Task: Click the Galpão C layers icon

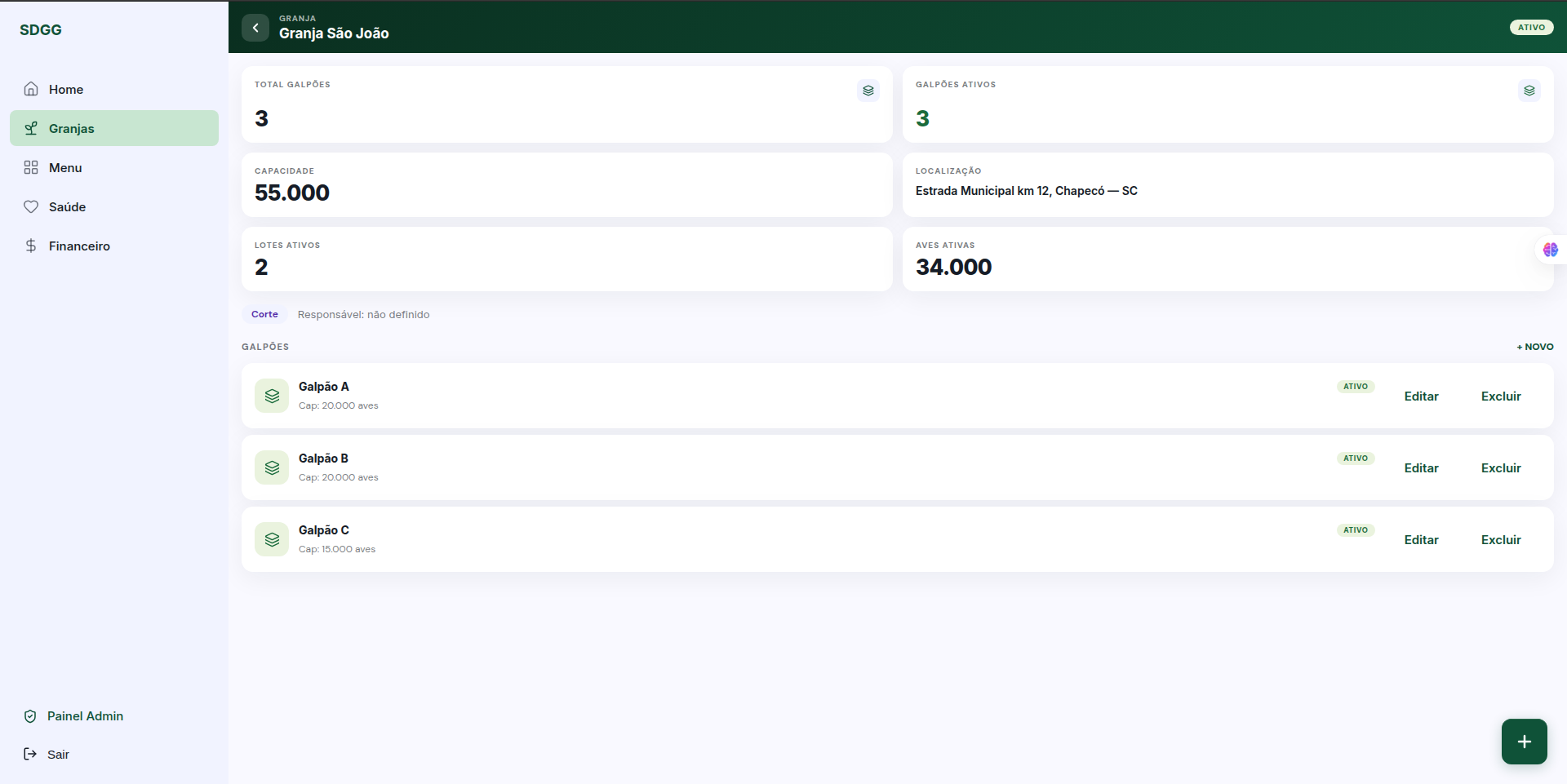Action: pyautogui.click(x=272, y=539)
